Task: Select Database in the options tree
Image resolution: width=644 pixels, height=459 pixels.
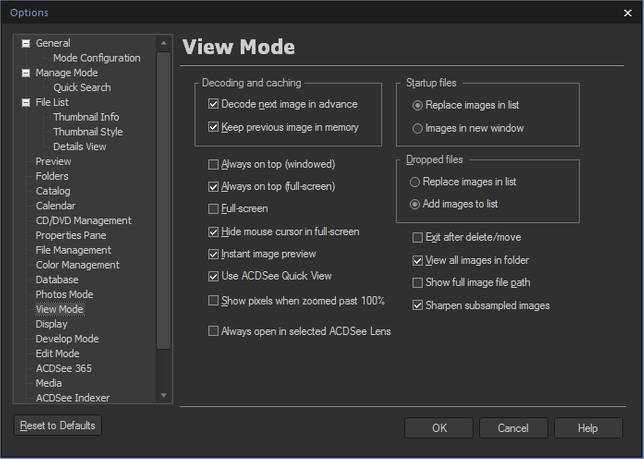Action: tap(57, 280)
